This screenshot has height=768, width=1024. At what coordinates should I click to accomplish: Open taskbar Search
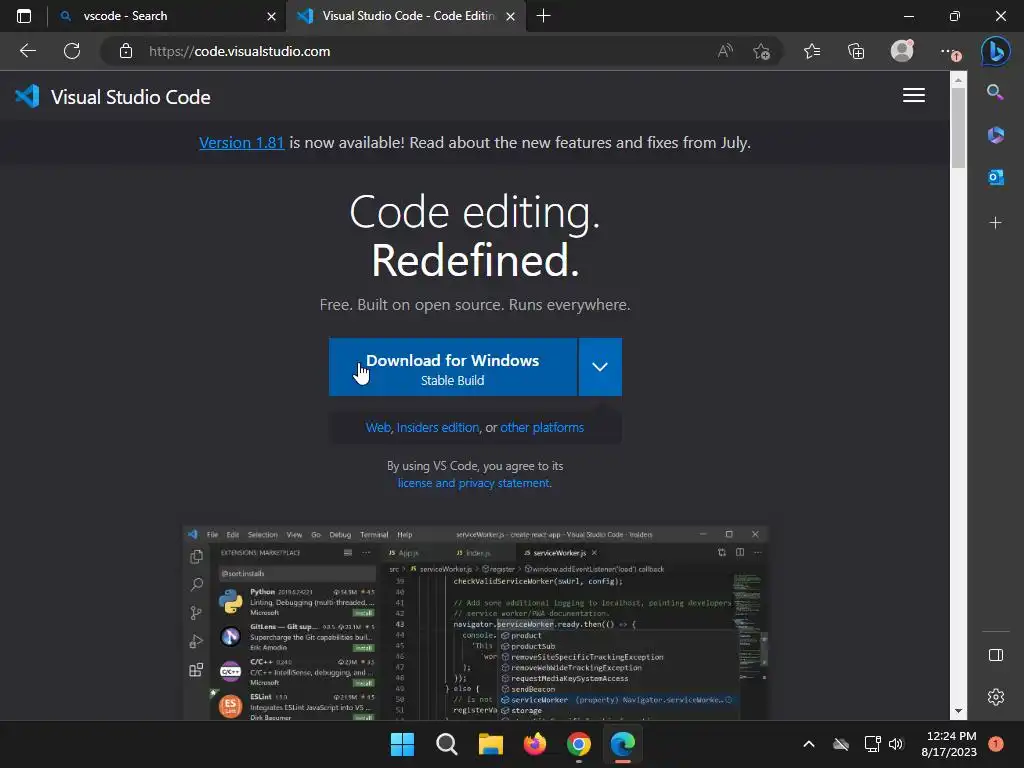click(x=447, y=744)
